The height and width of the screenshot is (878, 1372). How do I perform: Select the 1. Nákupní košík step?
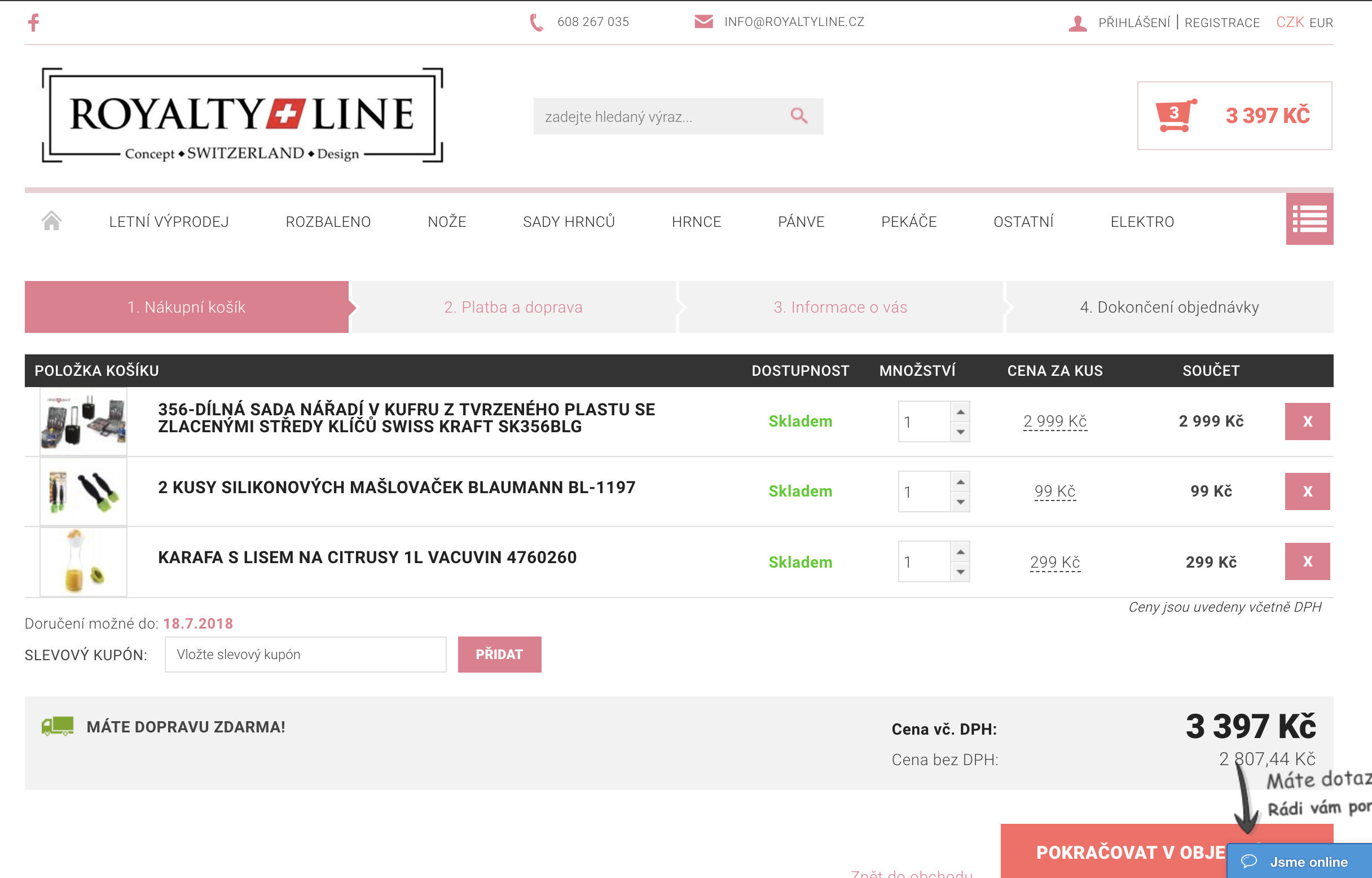[186, 307]
